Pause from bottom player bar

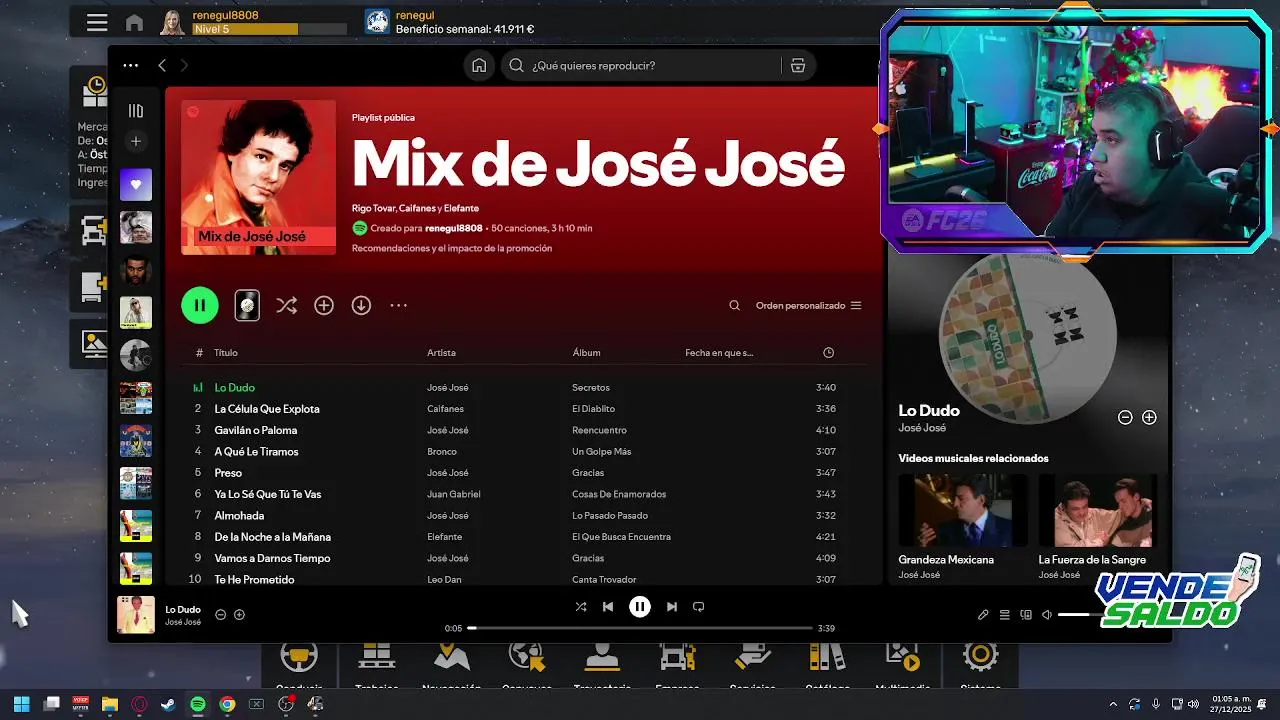[640, 606]
